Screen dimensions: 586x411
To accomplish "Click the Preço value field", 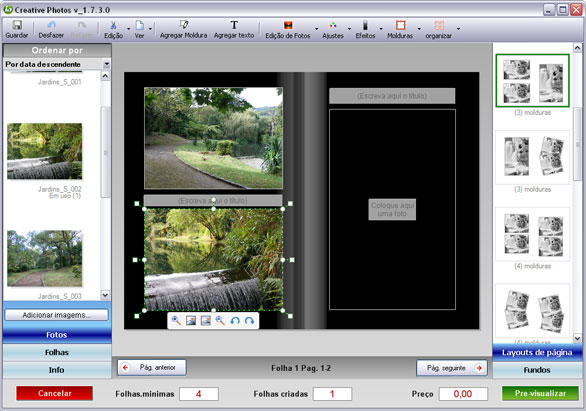I will click(x=463, y=394).
